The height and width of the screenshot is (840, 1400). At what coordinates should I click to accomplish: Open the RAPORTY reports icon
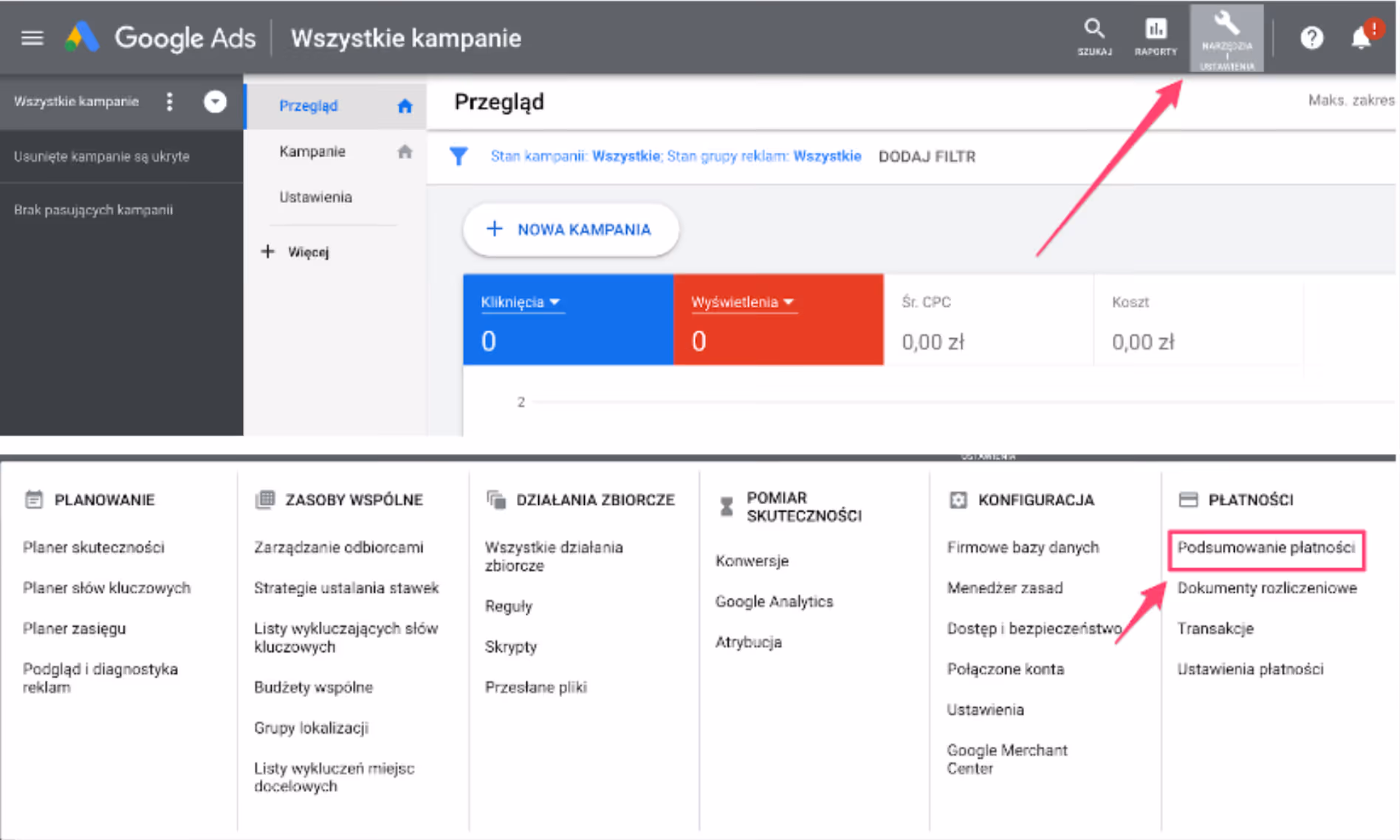[1156, 37]
